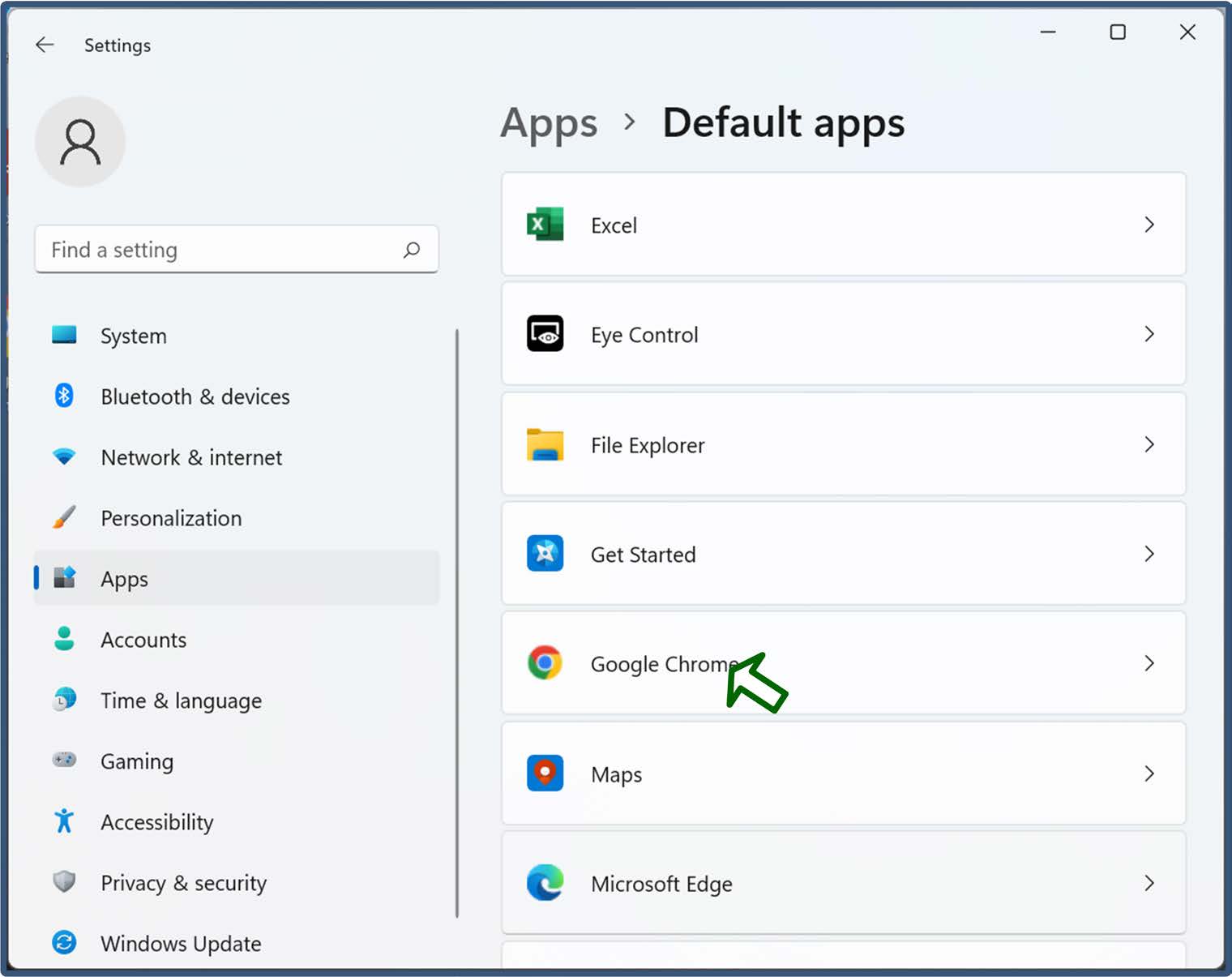This screenshot has width=1232, height=977.
Task: Go to Bluetooth & devices
Action: 195,396
